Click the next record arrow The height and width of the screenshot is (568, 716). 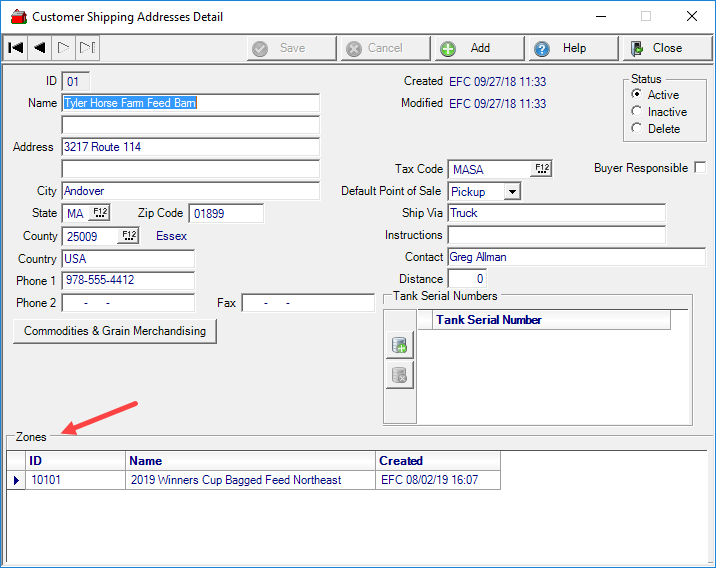63,47
